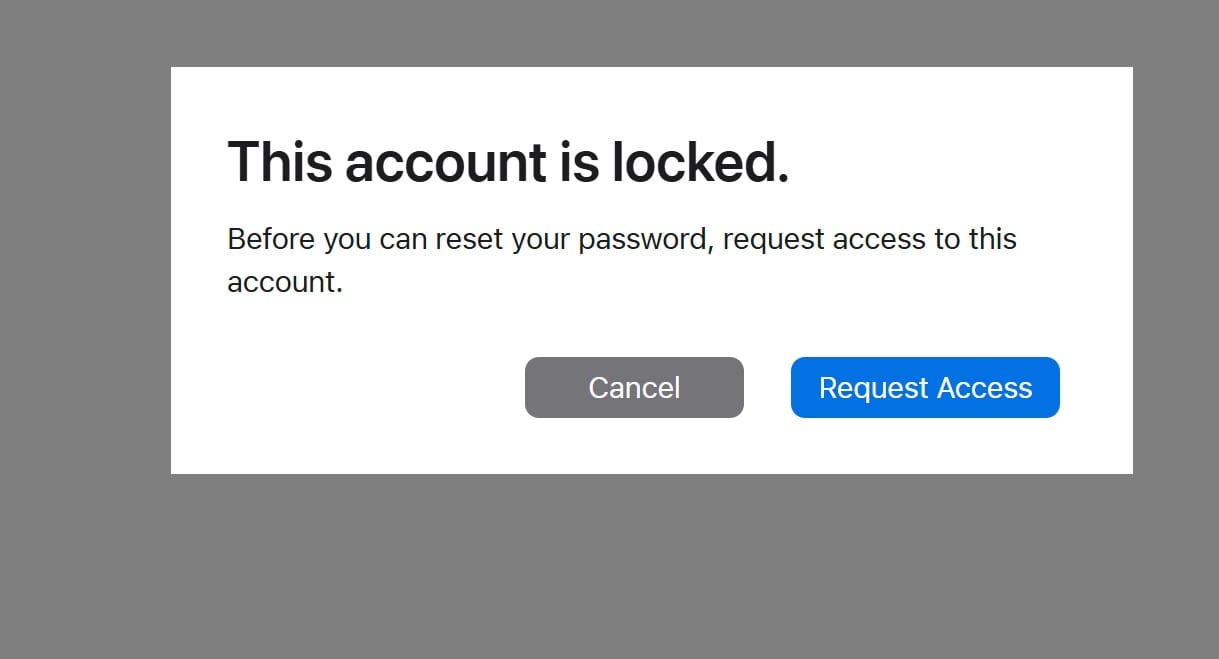The width and height of the screenshot is (1219, 659).
Task: Click the word "account." ending the message
Action: coord(285,282)
